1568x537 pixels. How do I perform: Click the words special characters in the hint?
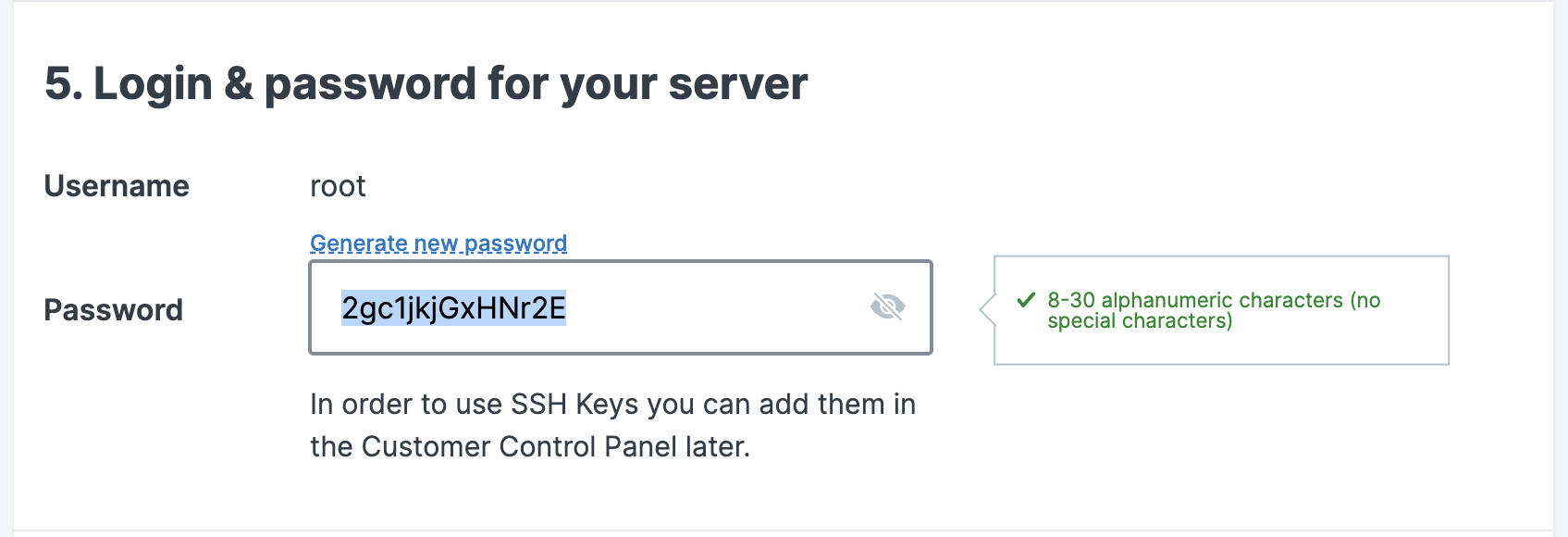(1136, 321)
